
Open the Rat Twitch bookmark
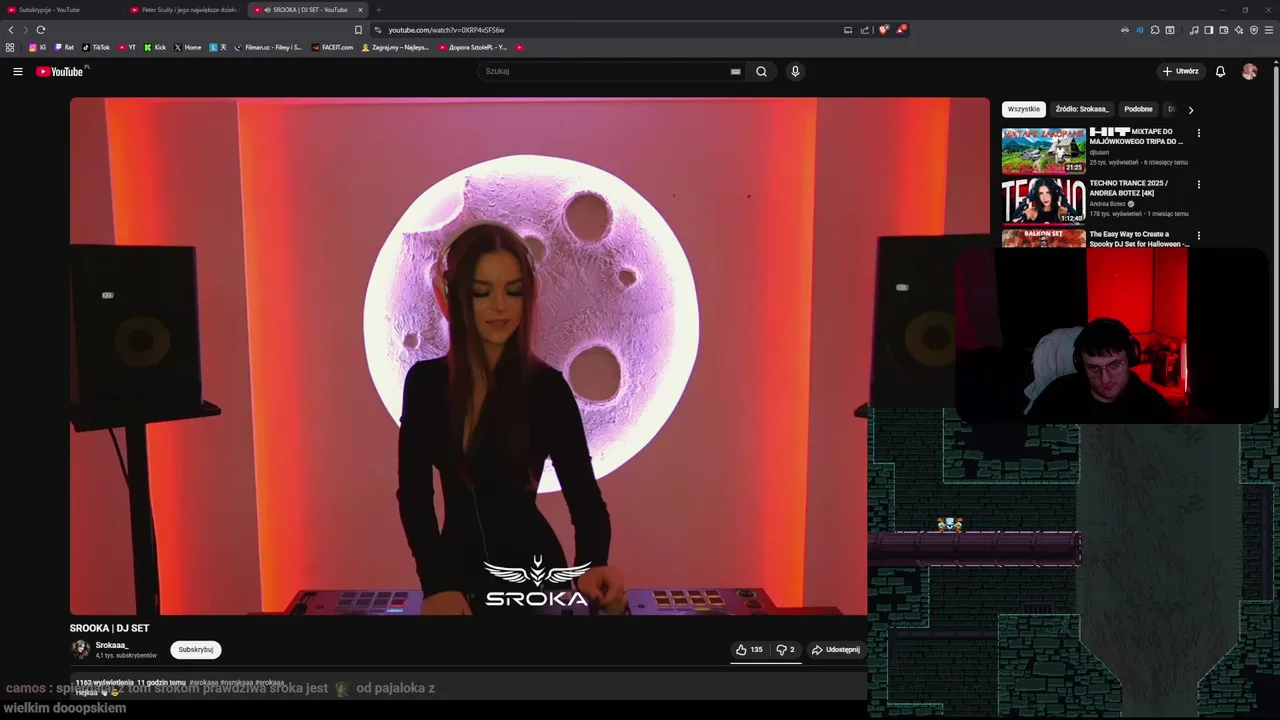coord(64,47)
